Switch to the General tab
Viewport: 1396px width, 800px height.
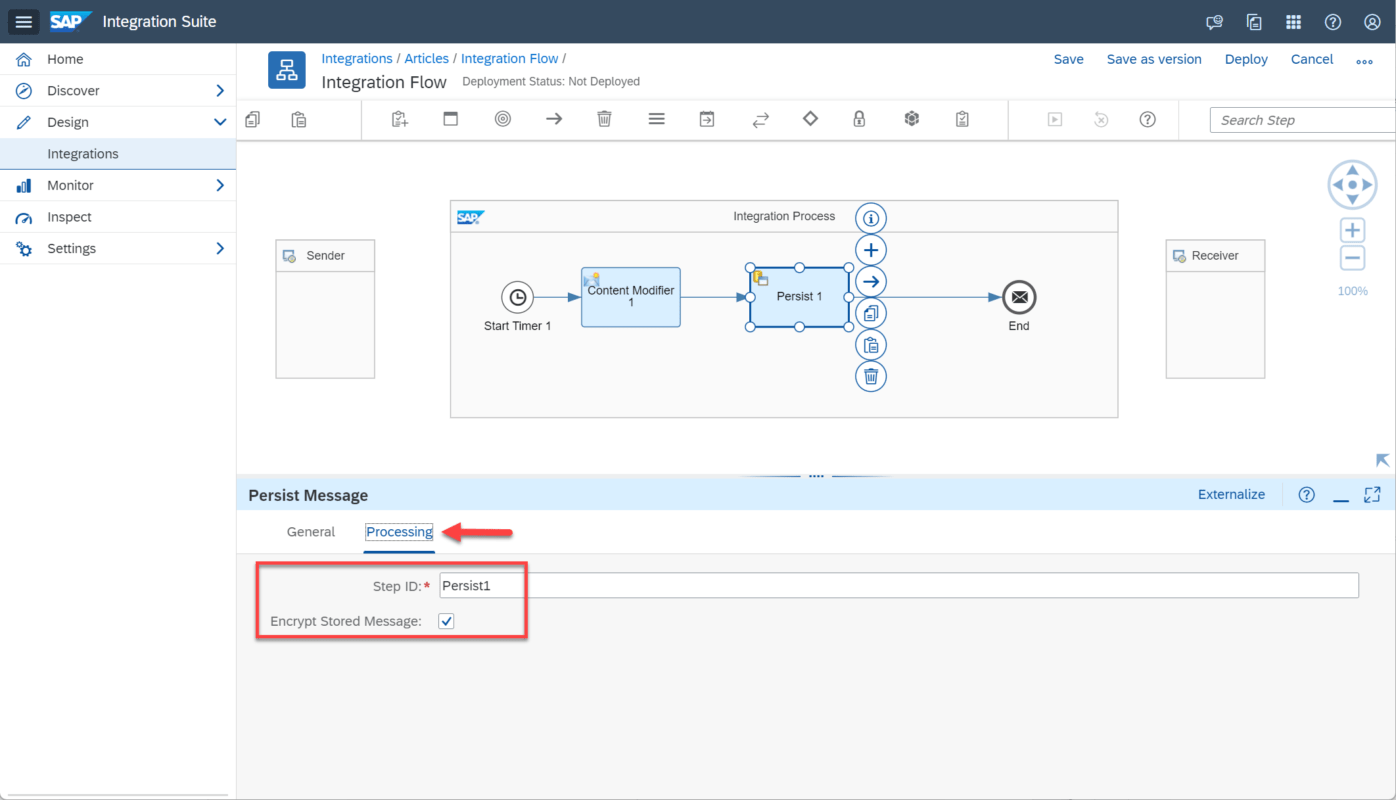(x=311, y=532)
